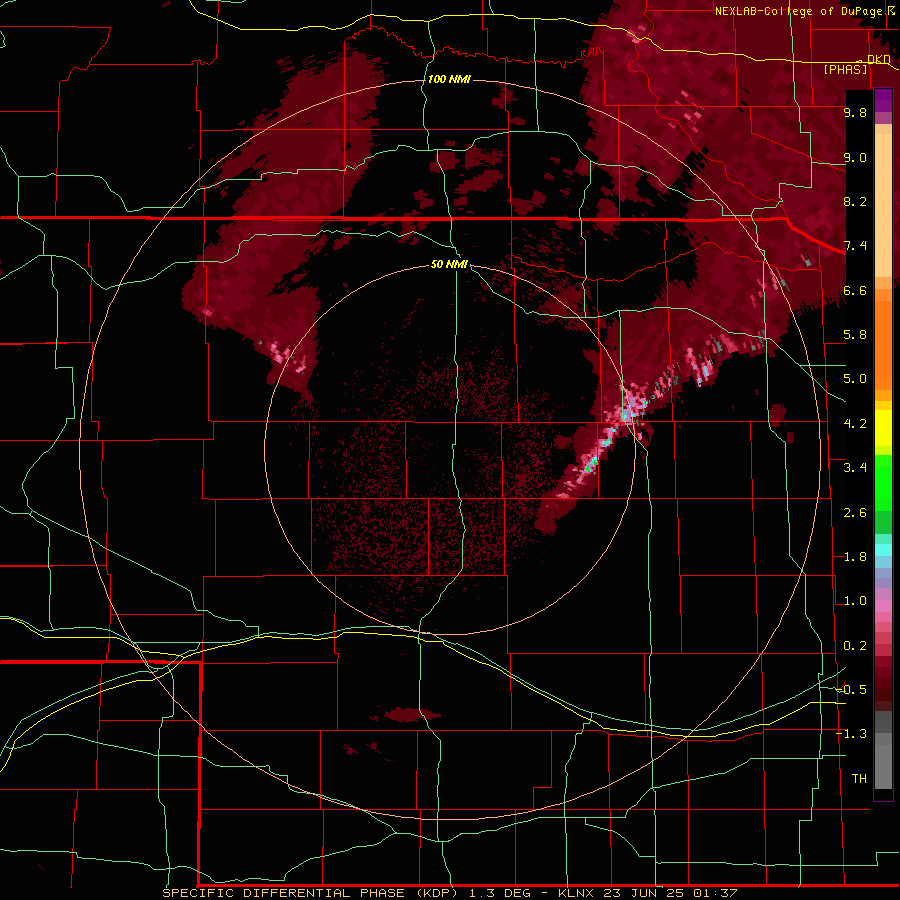Image resolution: width=900 pixels, height=900 pixels.
Task: Click the DKD label near the top-right edge
Action: coord(878,59)
